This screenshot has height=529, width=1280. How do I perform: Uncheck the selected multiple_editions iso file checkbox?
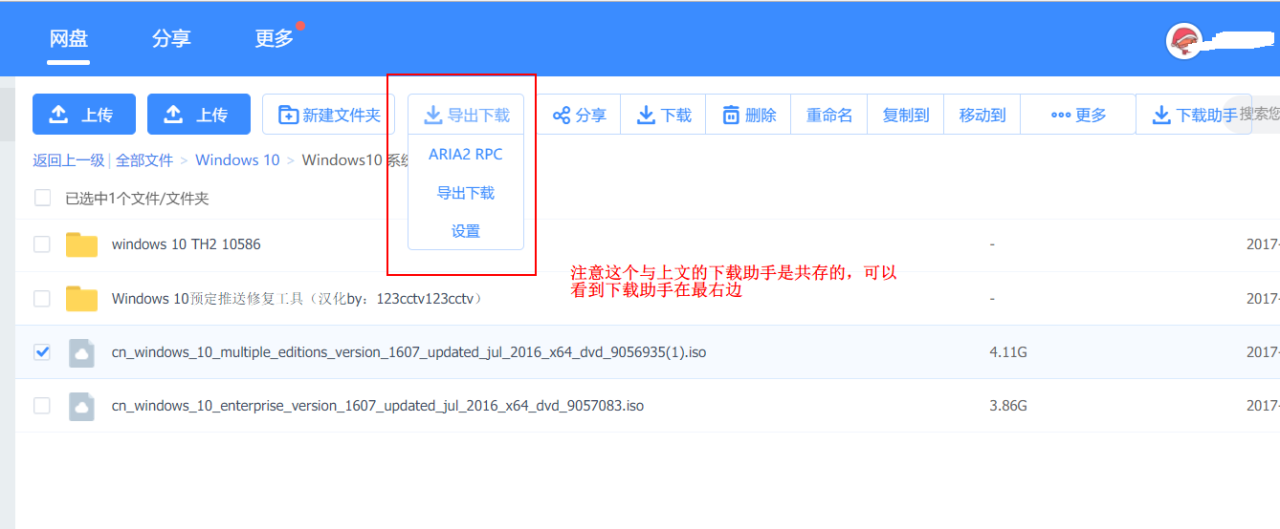[x=42, y=352]
